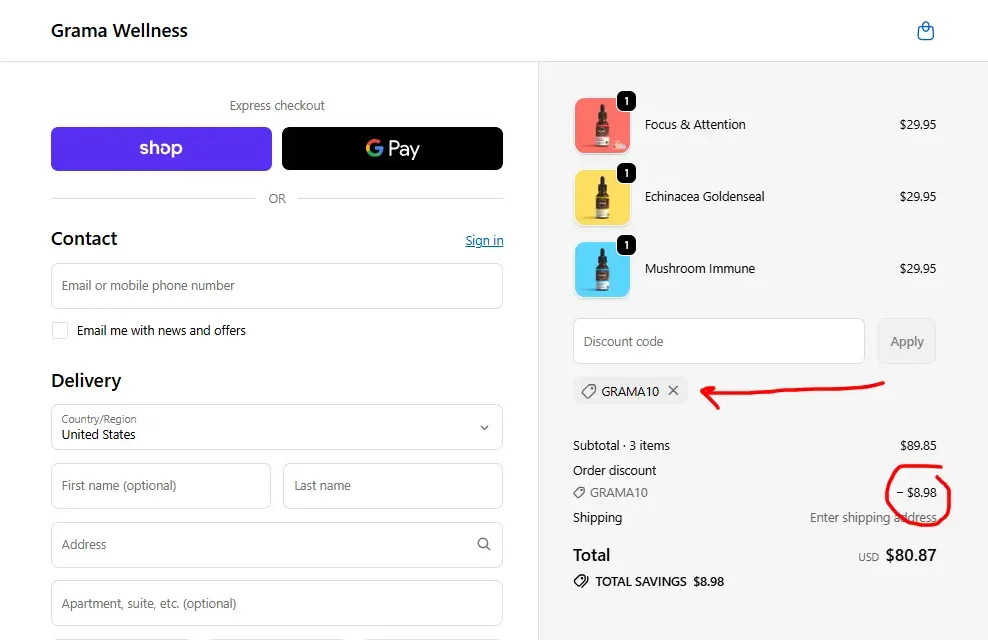
Task: Click quantity badge on Mushroom Immune
Action: pos(626,244)
